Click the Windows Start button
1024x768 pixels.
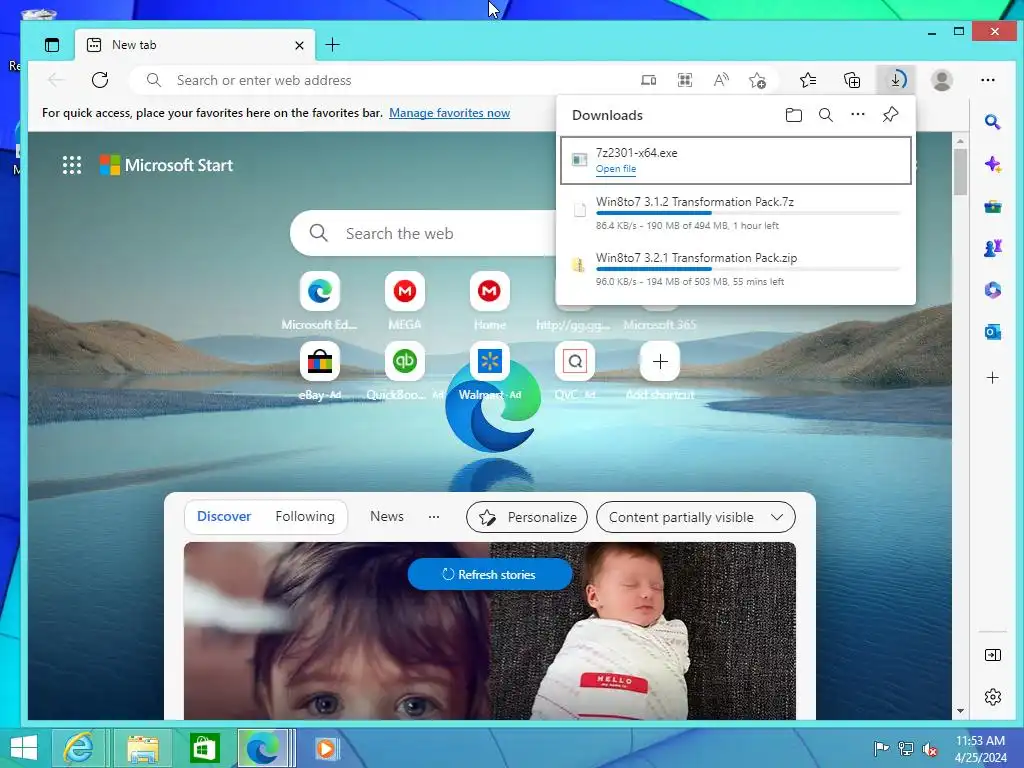pos(24,748)
